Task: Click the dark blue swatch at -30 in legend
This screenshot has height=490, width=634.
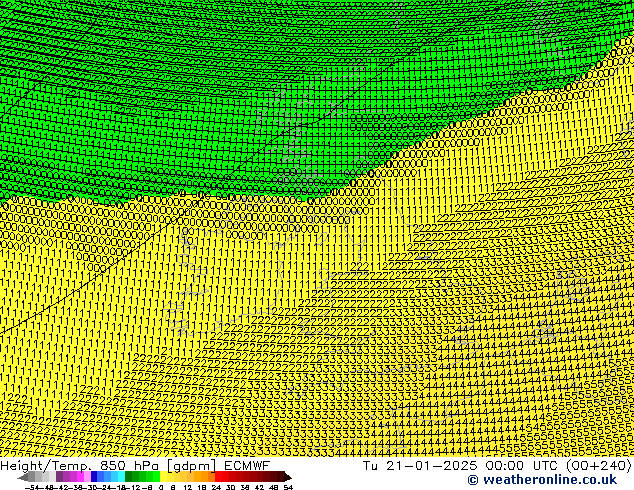Action: 94,476
